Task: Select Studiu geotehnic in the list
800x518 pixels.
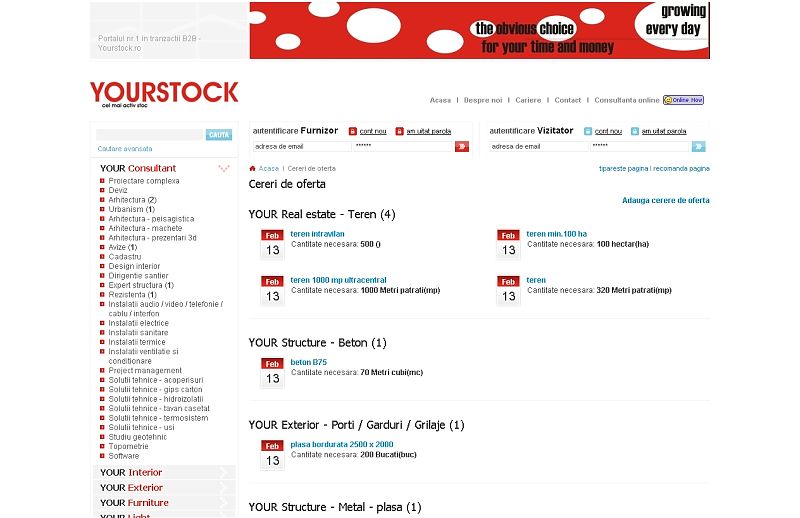Action: [x=137, y=437]
